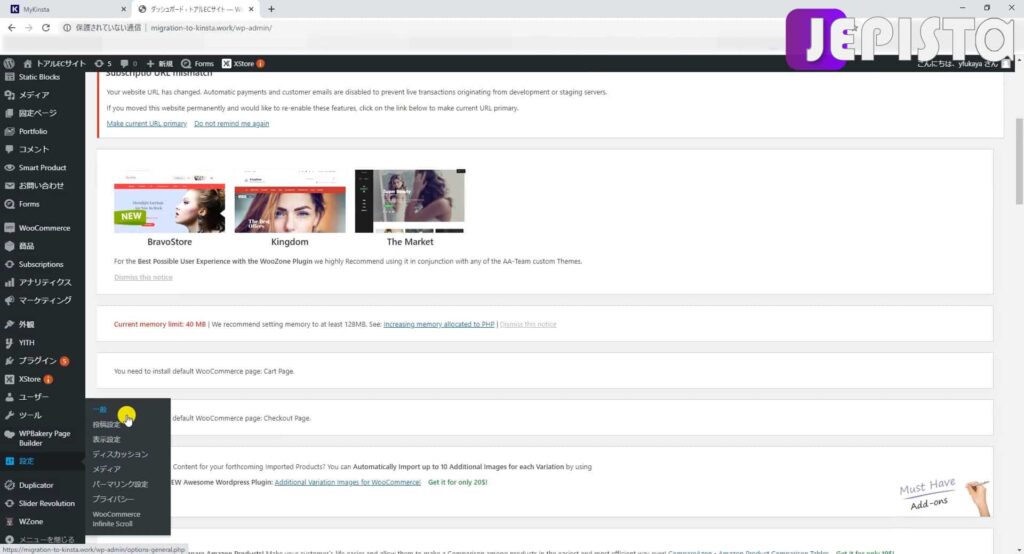Open the BravoStore theme thumbnail

tap(169, 201)
